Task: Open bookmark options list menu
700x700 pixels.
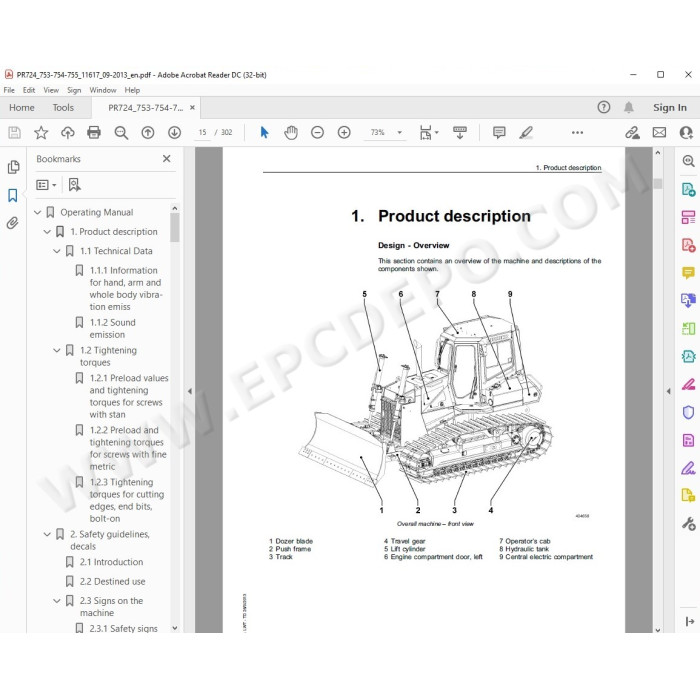Action: click(46, 185)
